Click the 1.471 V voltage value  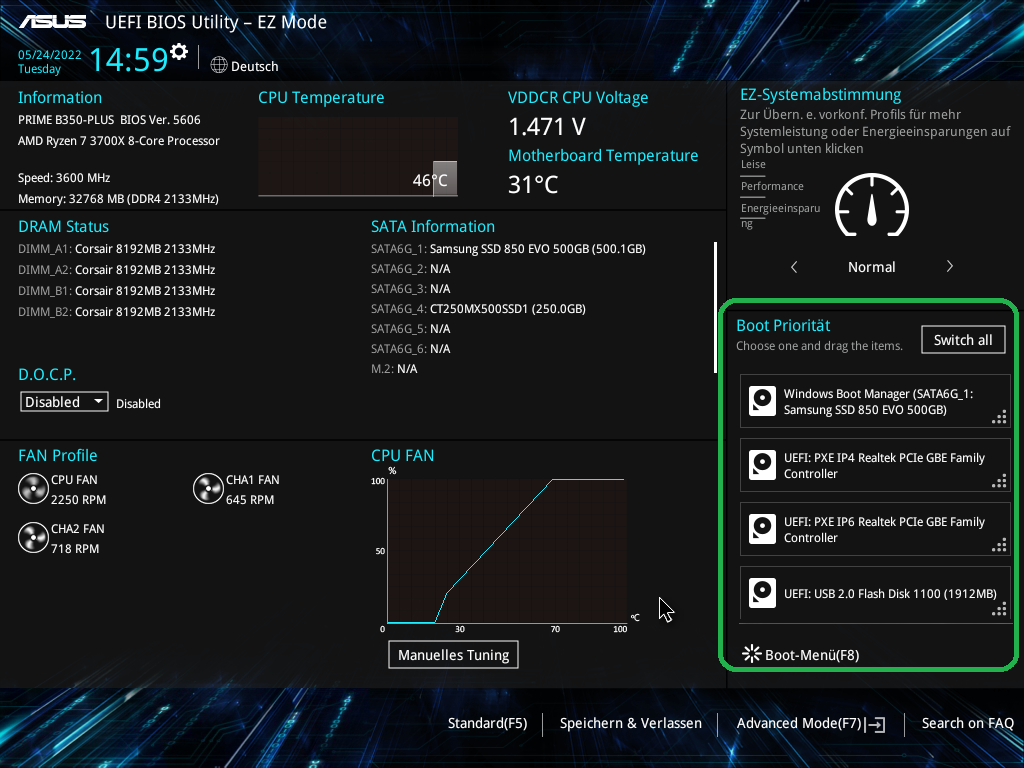pyautogui.click(x=547, y=127)
